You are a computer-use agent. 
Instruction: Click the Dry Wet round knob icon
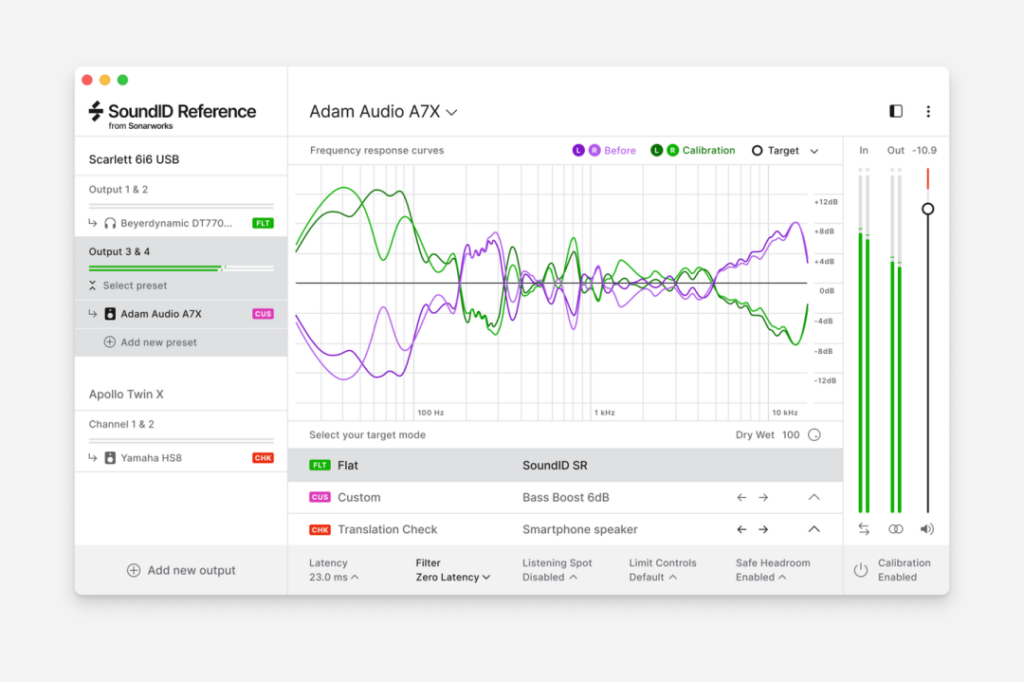coord(814,435)
